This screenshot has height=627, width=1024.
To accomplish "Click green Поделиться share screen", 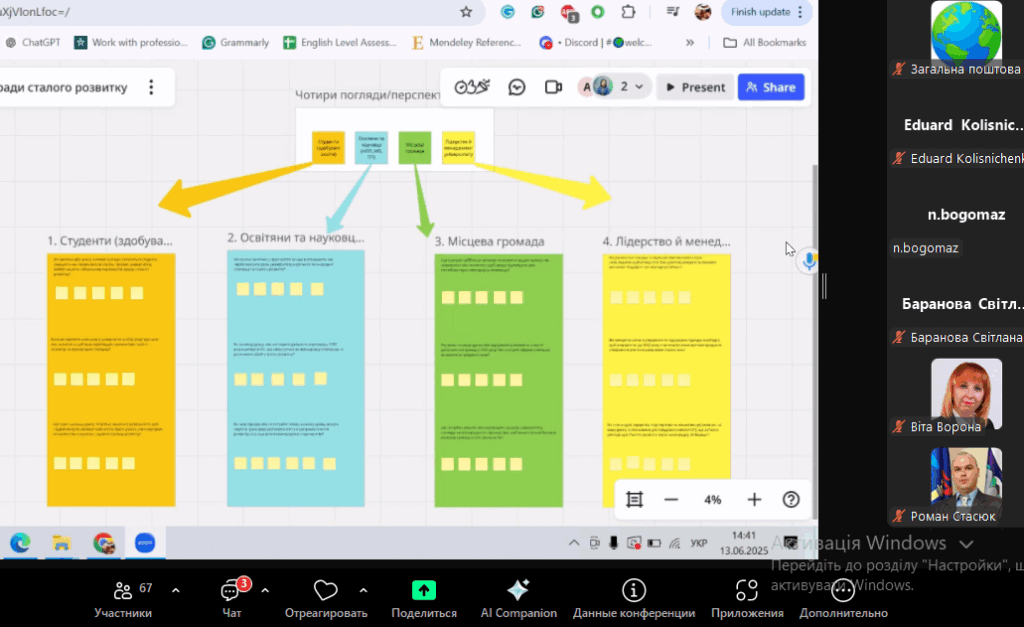I will click(x=424, y=599).
